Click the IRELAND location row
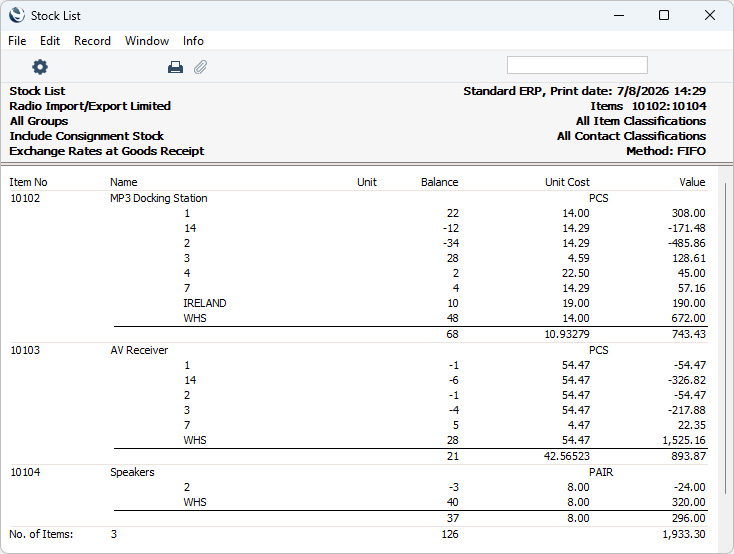This screenshot has width=734, height=554. pos(205,303)
